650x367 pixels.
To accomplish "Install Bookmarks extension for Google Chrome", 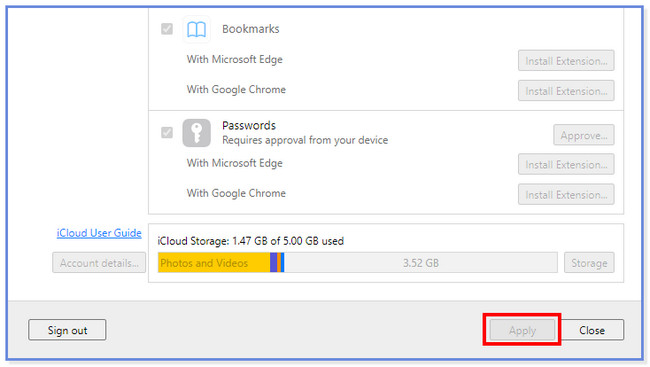I will coord(566,91).
